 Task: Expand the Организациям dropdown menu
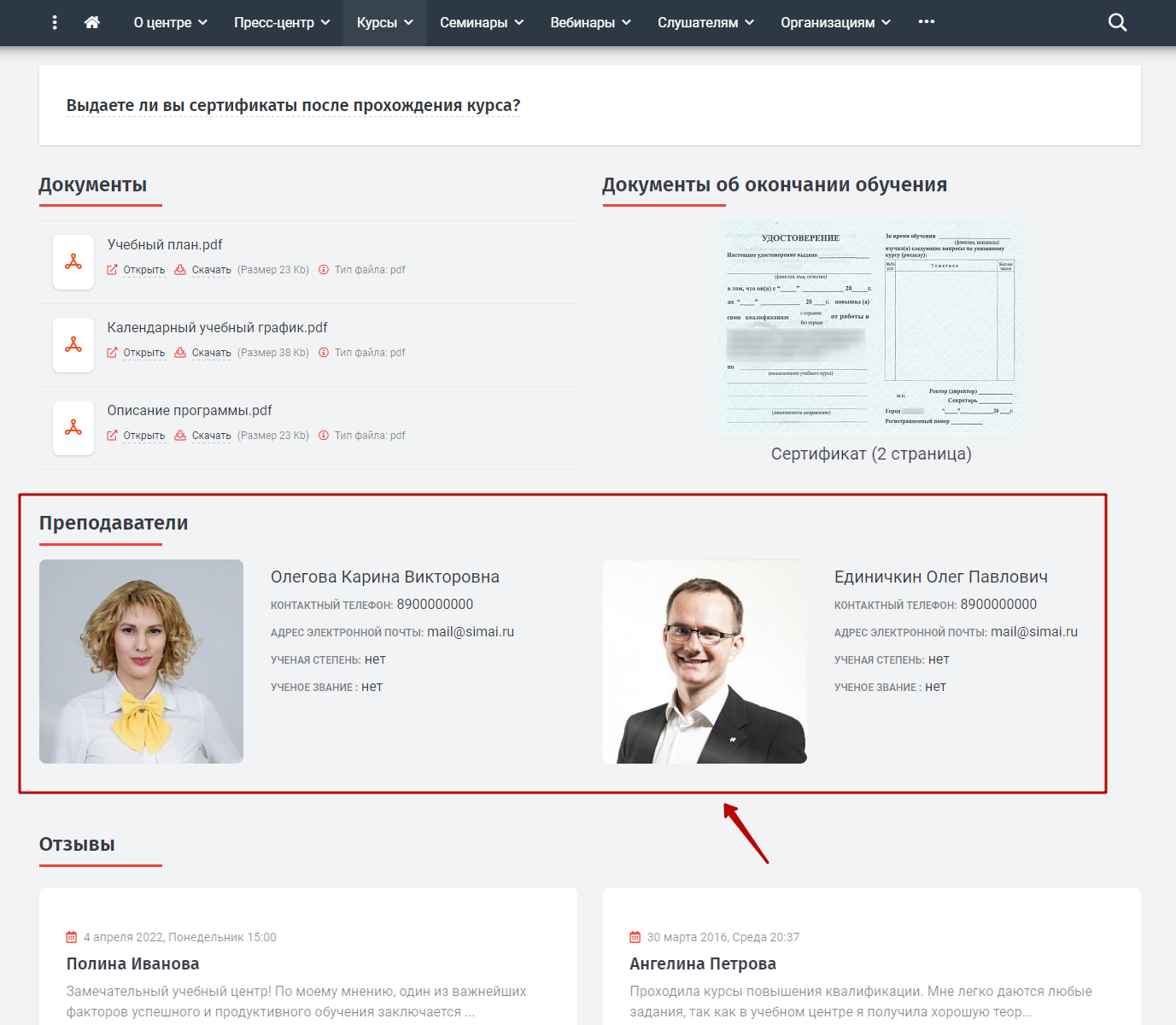pos(835,22)
